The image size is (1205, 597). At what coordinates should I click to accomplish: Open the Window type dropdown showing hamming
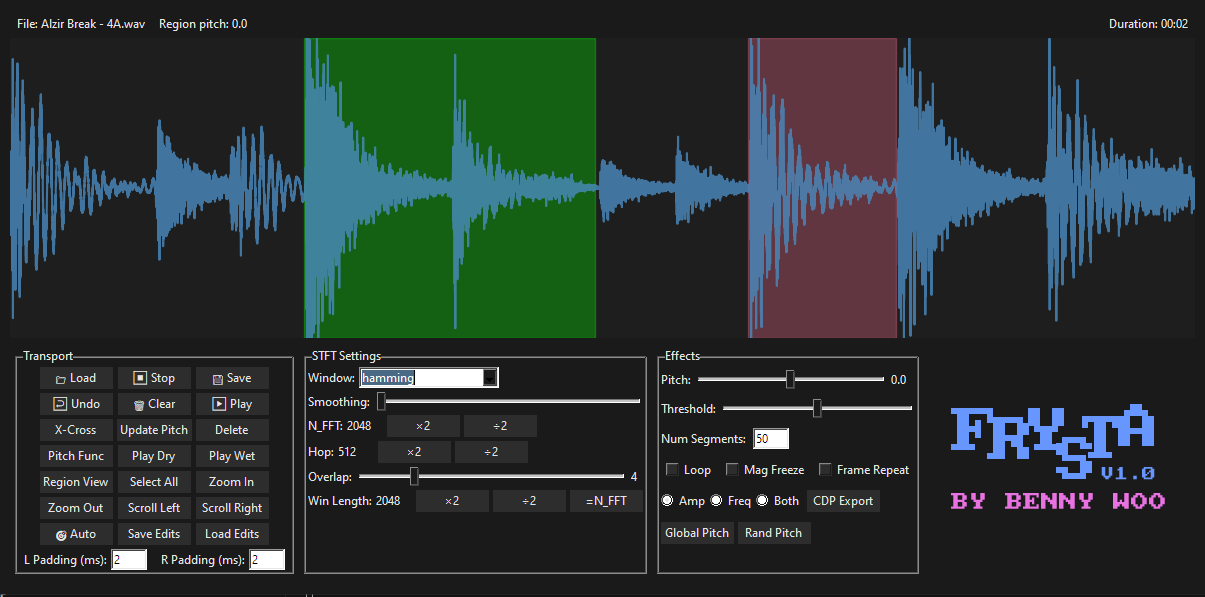428,378
